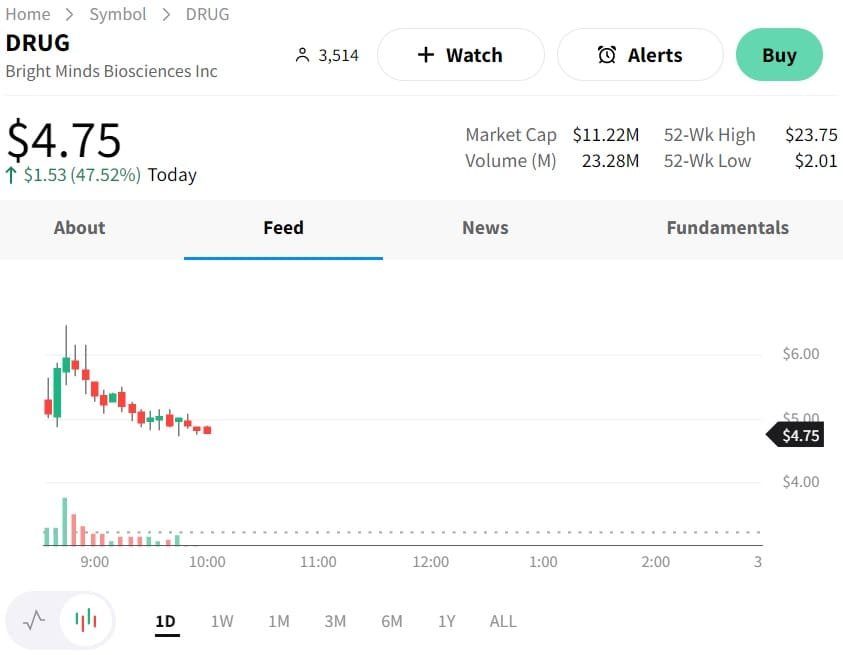Click the plus icon on Watch
Viewport: 843px width, 655px height.
pyautogui.click(x=426, y=55)
